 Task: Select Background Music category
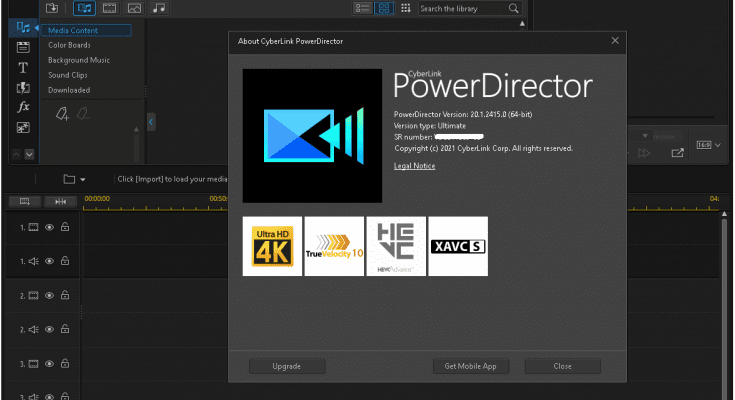tap(79, 60)
